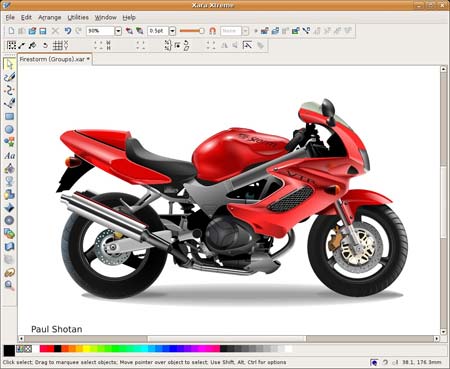
Task: Click the 0.5pt line width field
Action: (x=158, y=31)
